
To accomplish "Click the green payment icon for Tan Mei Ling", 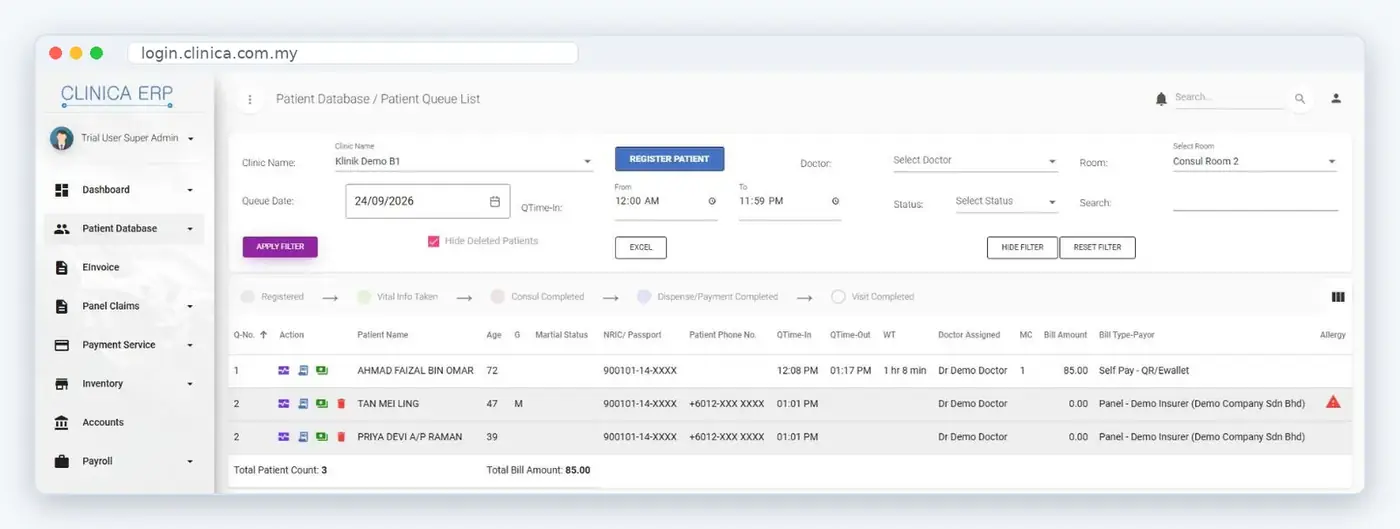I will [322, 404].
